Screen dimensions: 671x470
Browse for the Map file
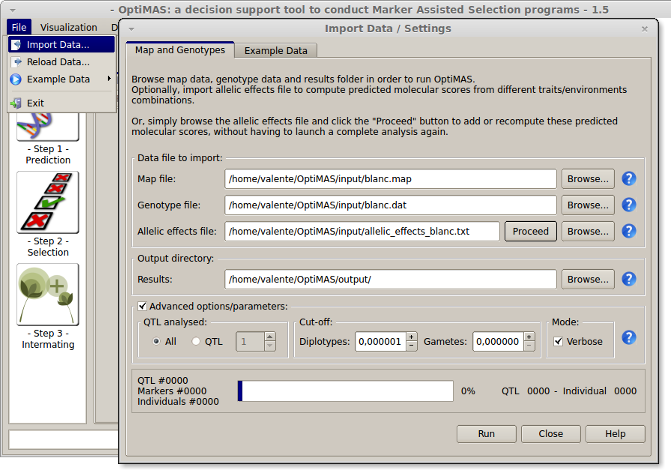(x=588, y=179)
